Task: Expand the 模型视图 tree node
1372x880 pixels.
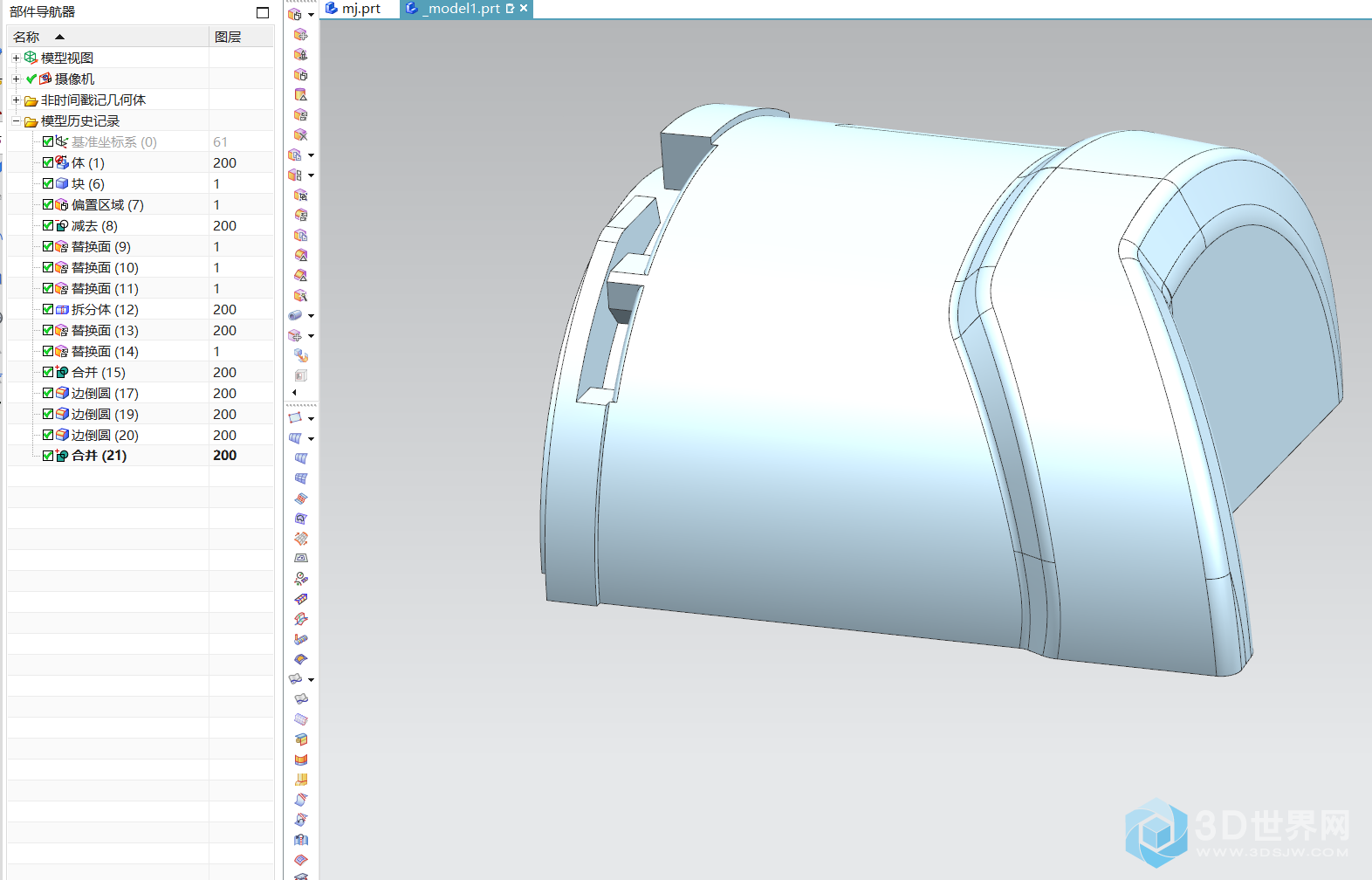Action: [x=16, y=58]
